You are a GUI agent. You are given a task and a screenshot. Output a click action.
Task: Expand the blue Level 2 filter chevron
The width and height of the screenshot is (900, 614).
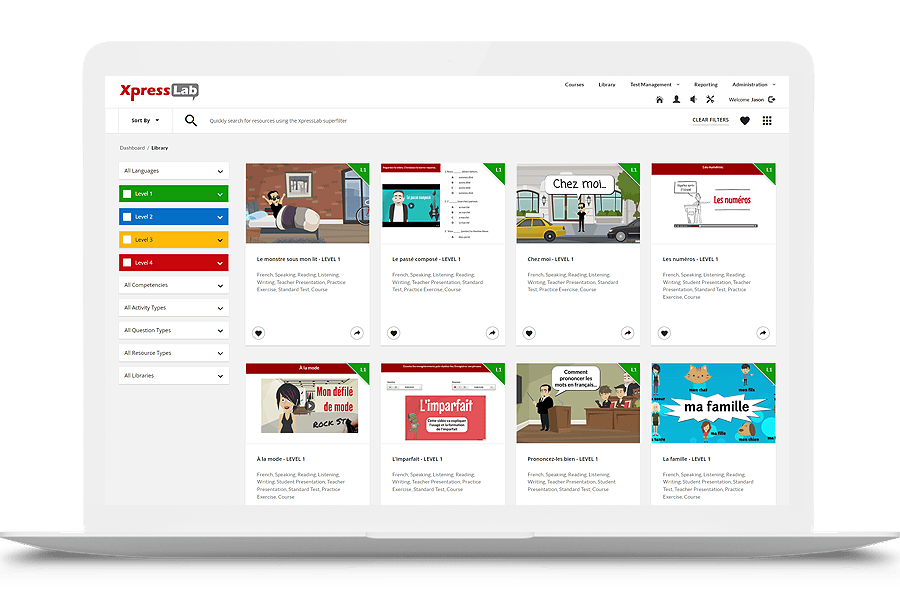(220, 217)
